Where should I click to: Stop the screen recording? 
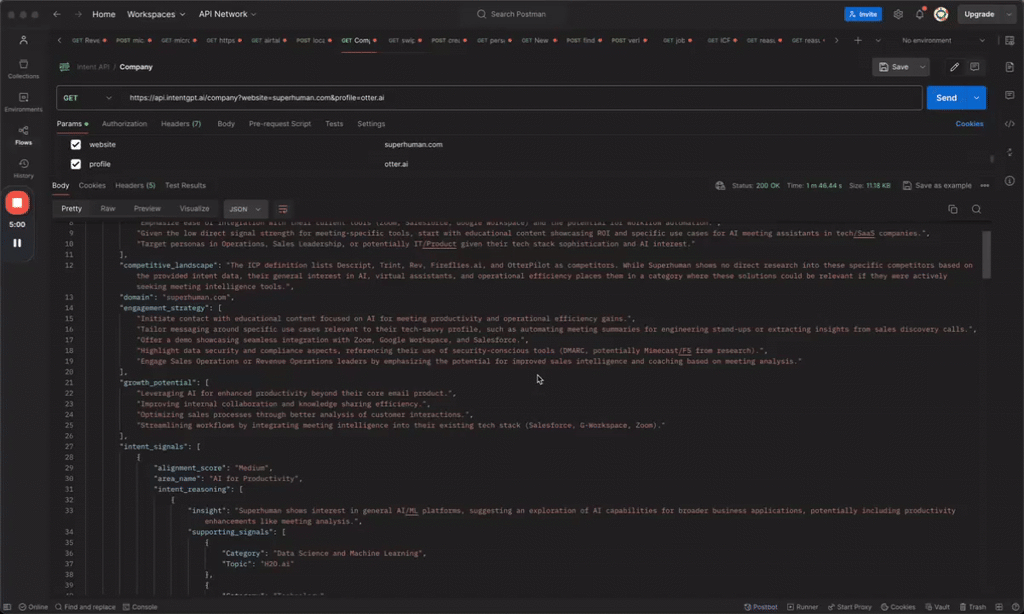click(17, 203)
